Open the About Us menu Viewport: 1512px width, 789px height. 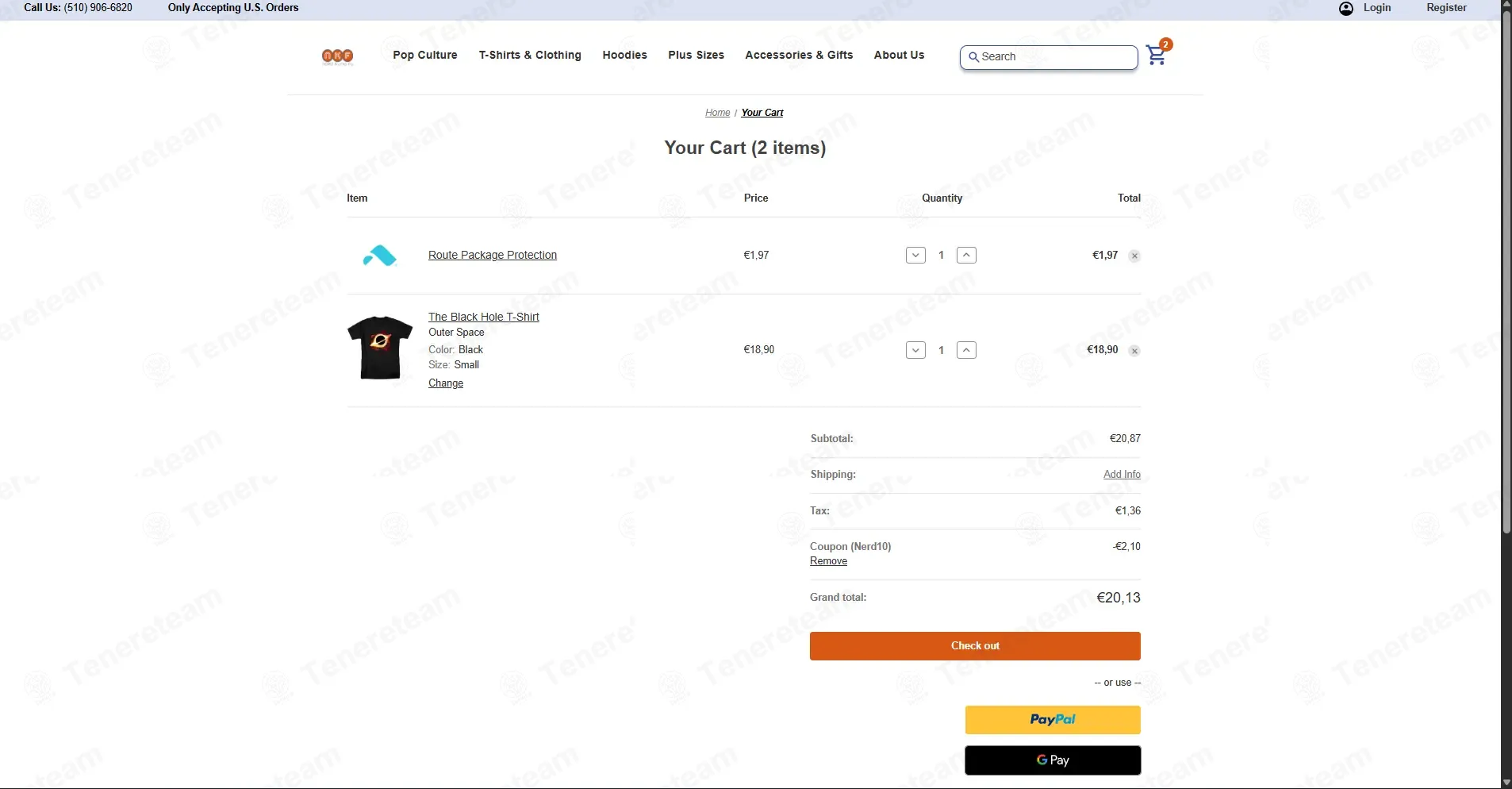pyautogui.click(x=899, y=55)
